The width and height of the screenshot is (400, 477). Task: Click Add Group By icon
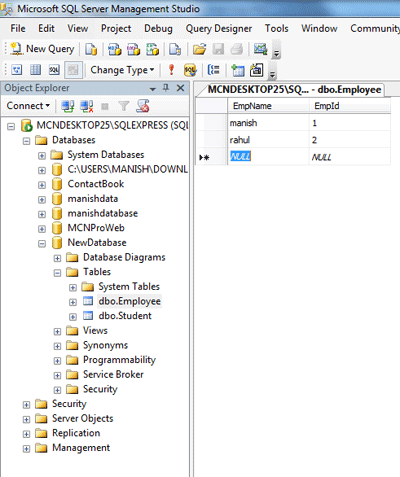click(213, 70)
